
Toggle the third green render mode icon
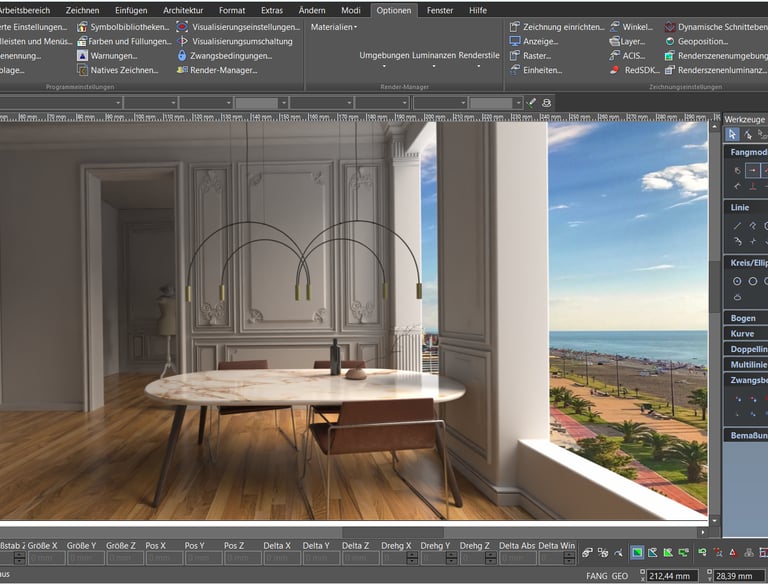[668, 553]
